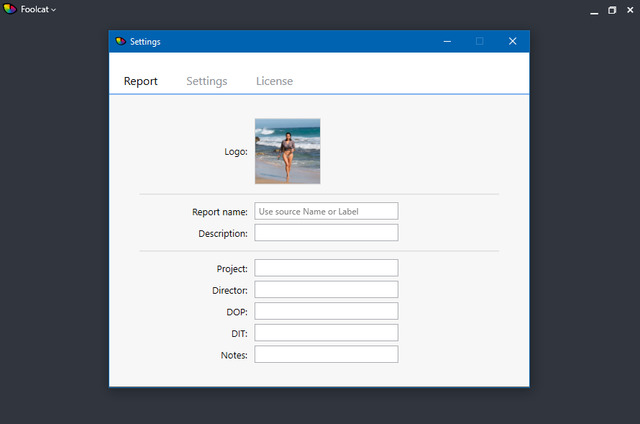Open the Foolcat dropdown menu
Image resolution: width=640 pixels, height=424 pixels.
[39, 9]
